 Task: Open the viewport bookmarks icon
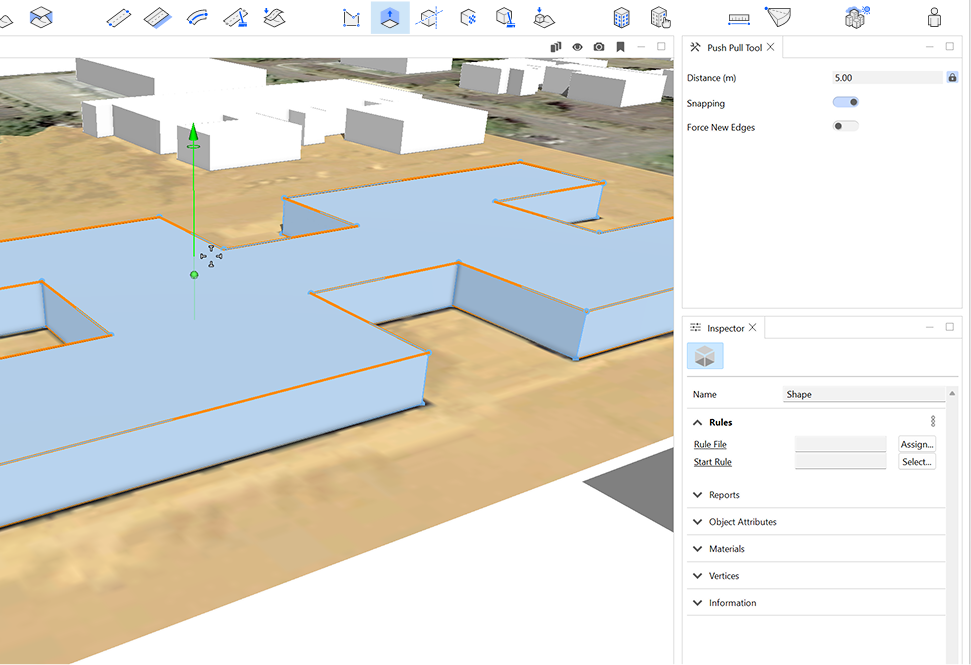(x=620, y=47)
